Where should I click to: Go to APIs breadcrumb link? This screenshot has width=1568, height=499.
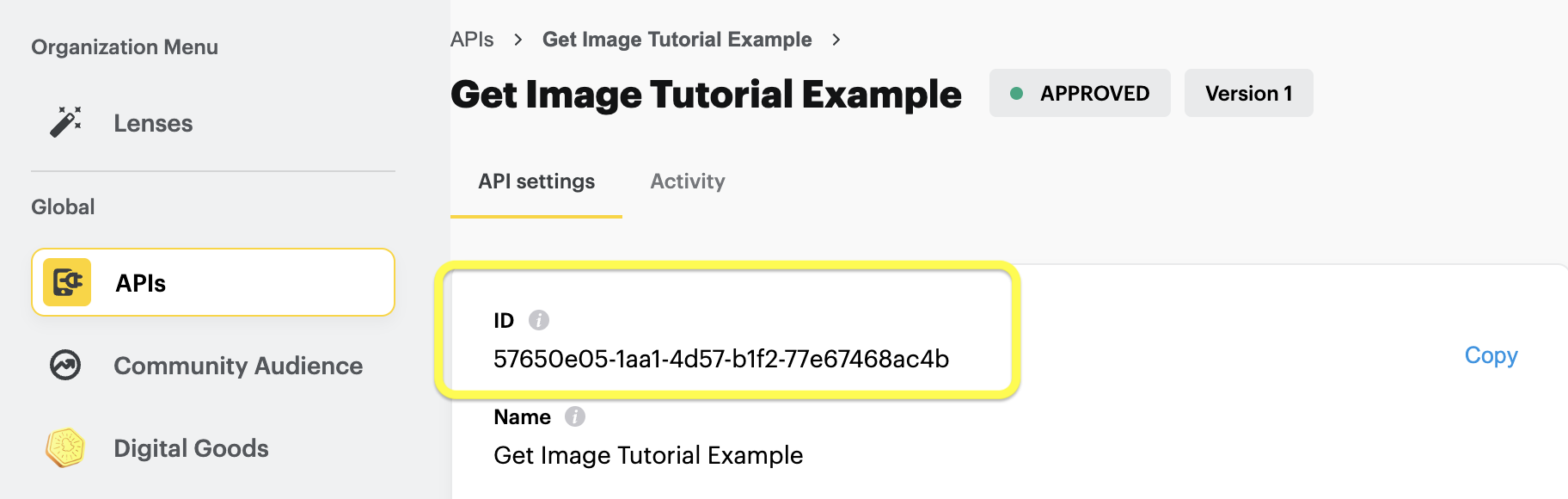coord(472,40)
